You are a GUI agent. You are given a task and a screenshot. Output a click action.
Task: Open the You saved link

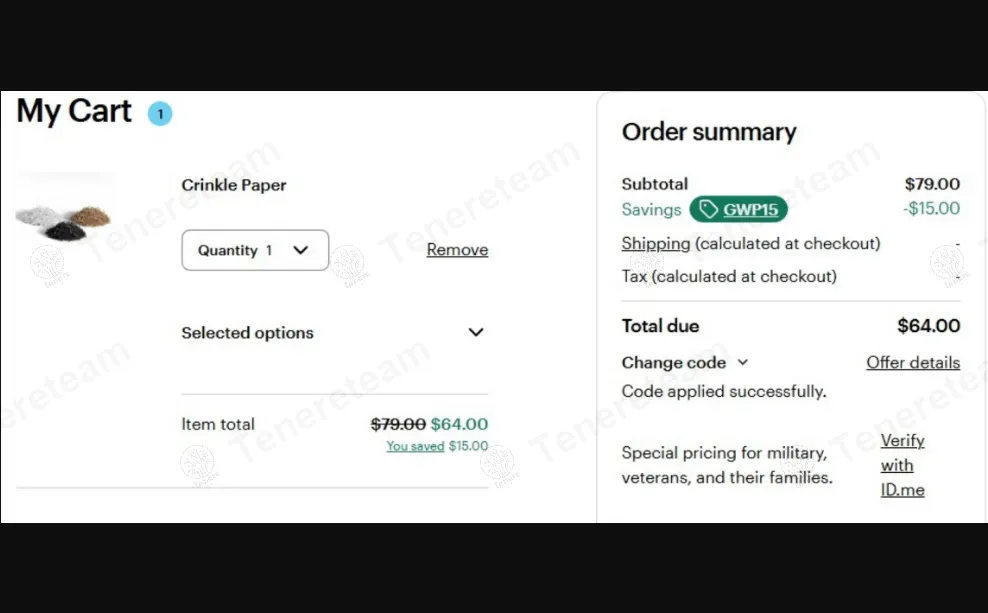click(x=415, y=446)
